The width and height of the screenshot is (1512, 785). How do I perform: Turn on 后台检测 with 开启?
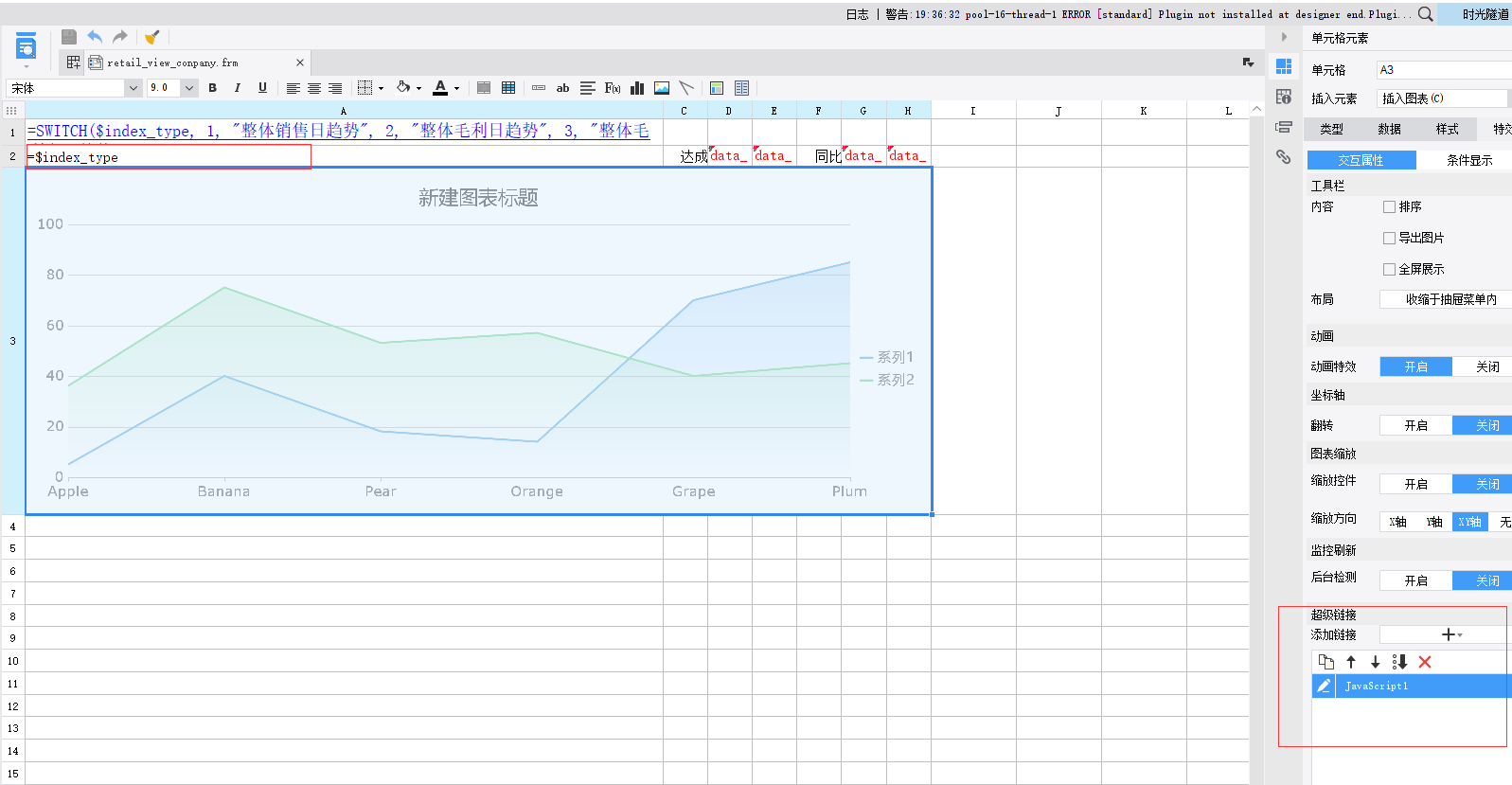[1415, 580]
